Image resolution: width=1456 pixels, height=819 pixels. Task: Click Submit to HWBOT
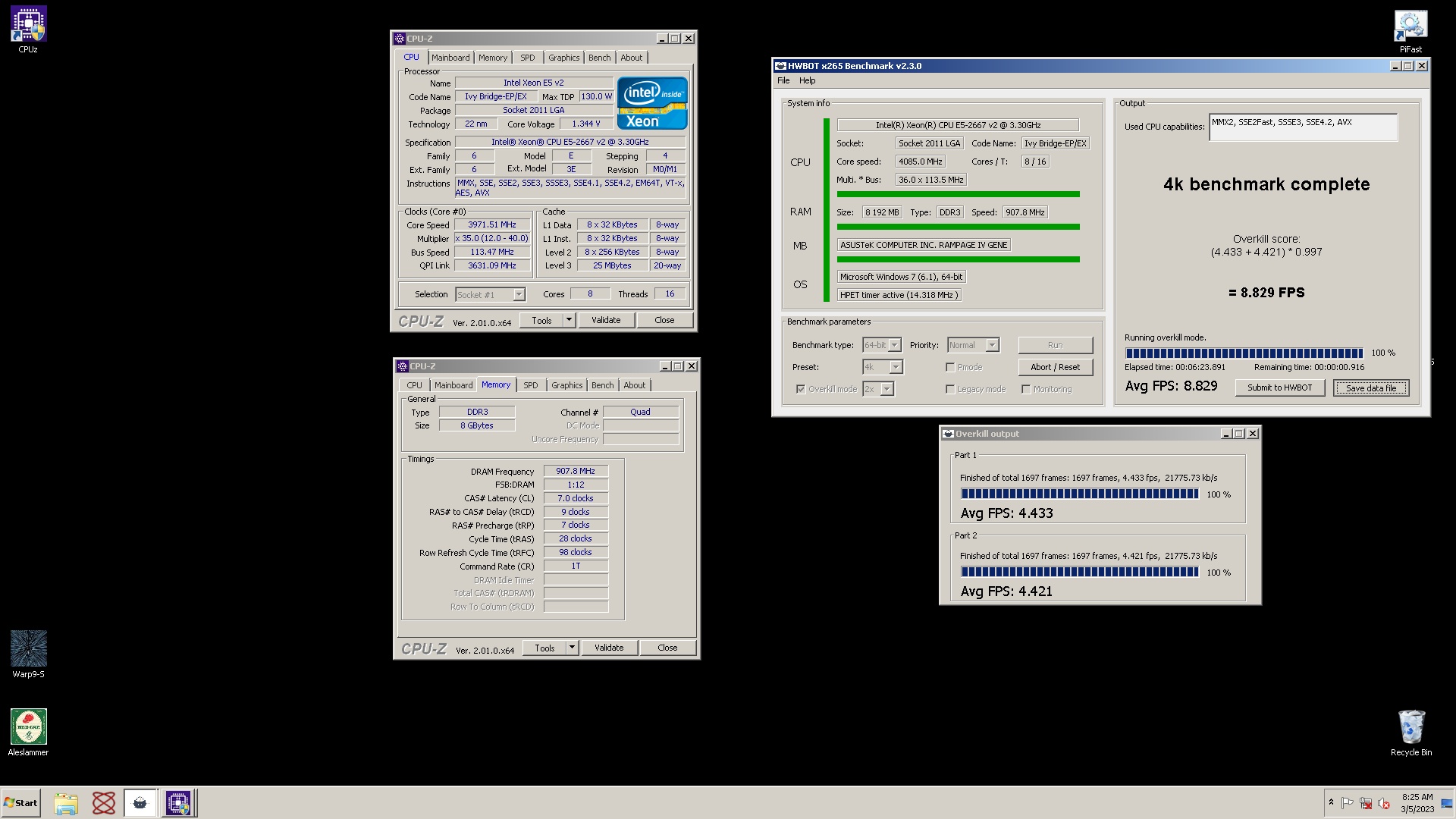click(x=1279, y=388)
